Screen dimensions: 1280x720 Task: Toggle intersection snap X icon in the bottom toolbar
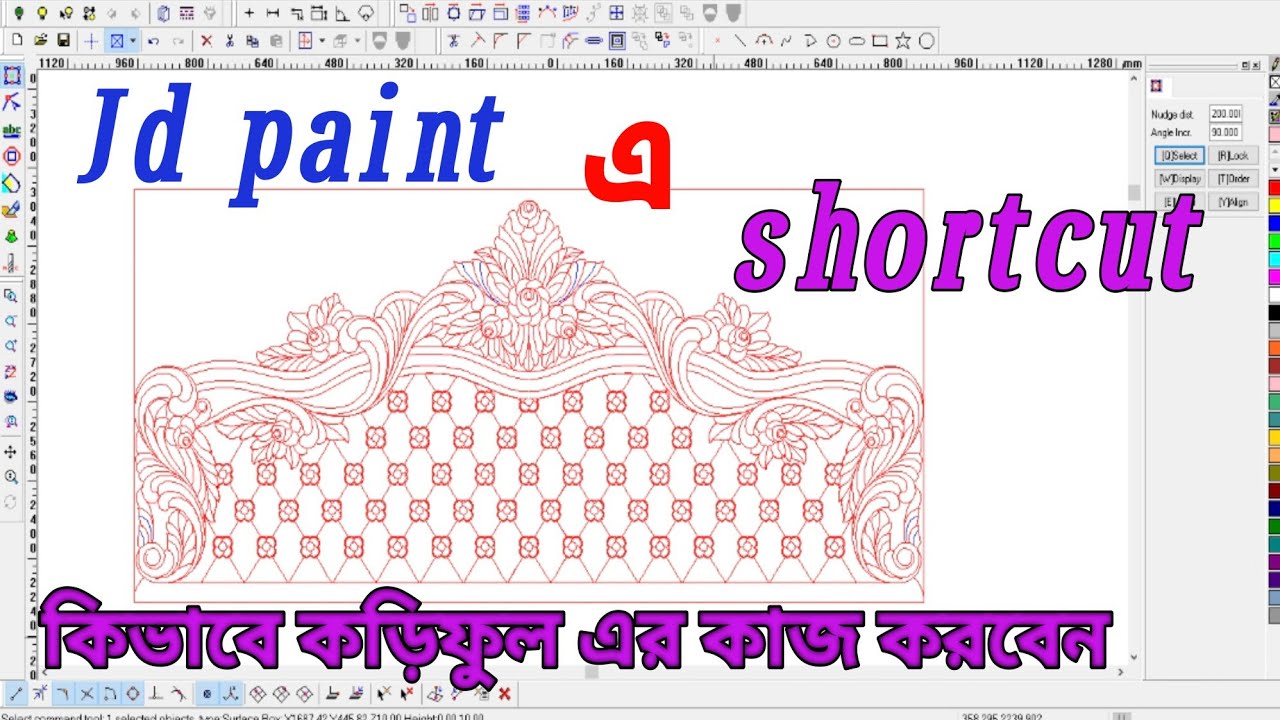(87, 693)
